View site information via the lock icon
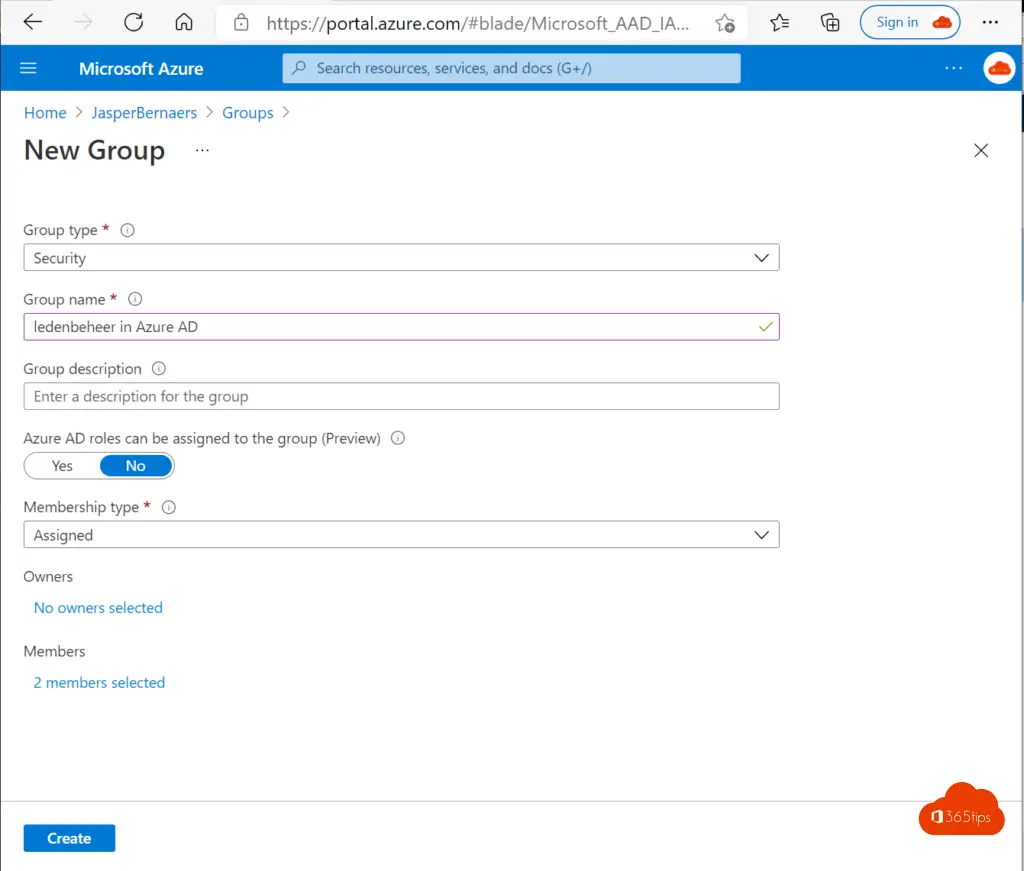This screenshot has height=871, width=1024. point(241,23)
